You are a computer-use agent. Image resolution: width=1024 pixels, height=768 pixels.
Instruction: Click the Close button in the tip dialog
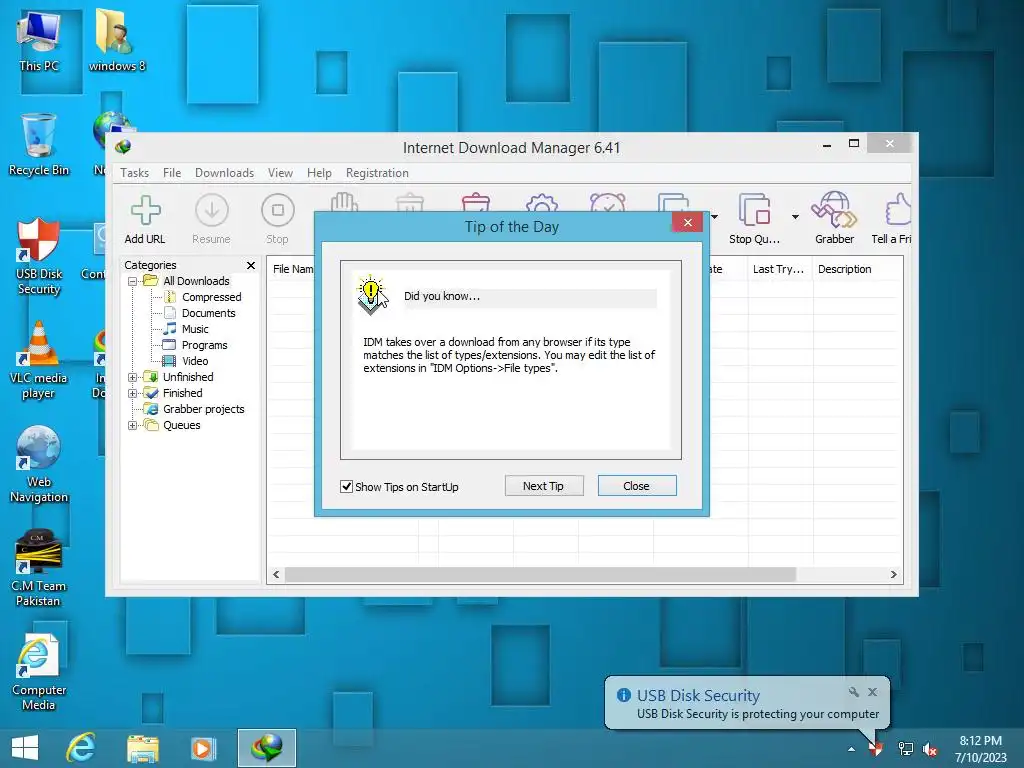pos(637,486)
